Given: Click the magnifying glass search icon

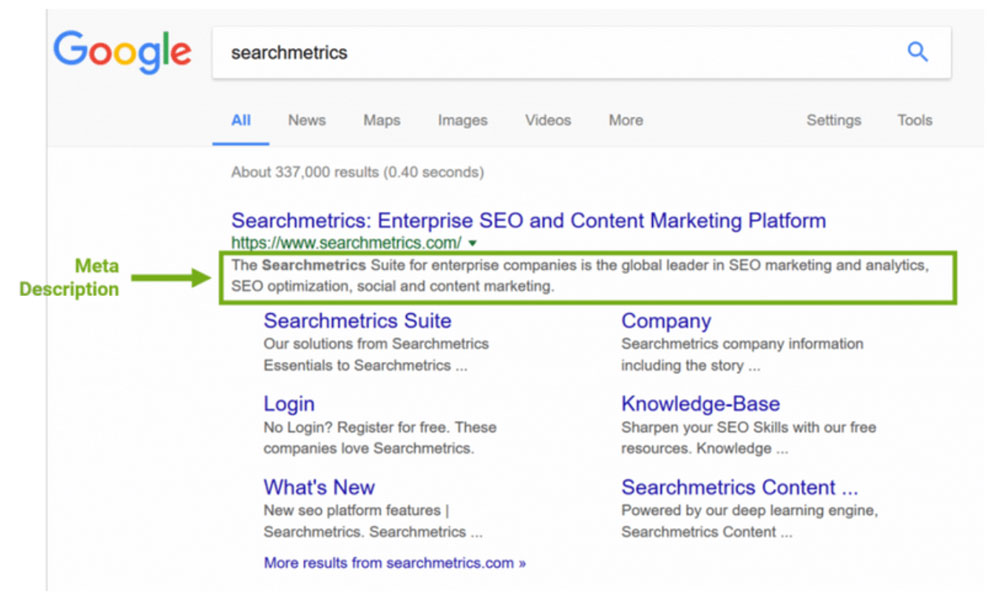Looking at the screenshot, I should 917,52.
